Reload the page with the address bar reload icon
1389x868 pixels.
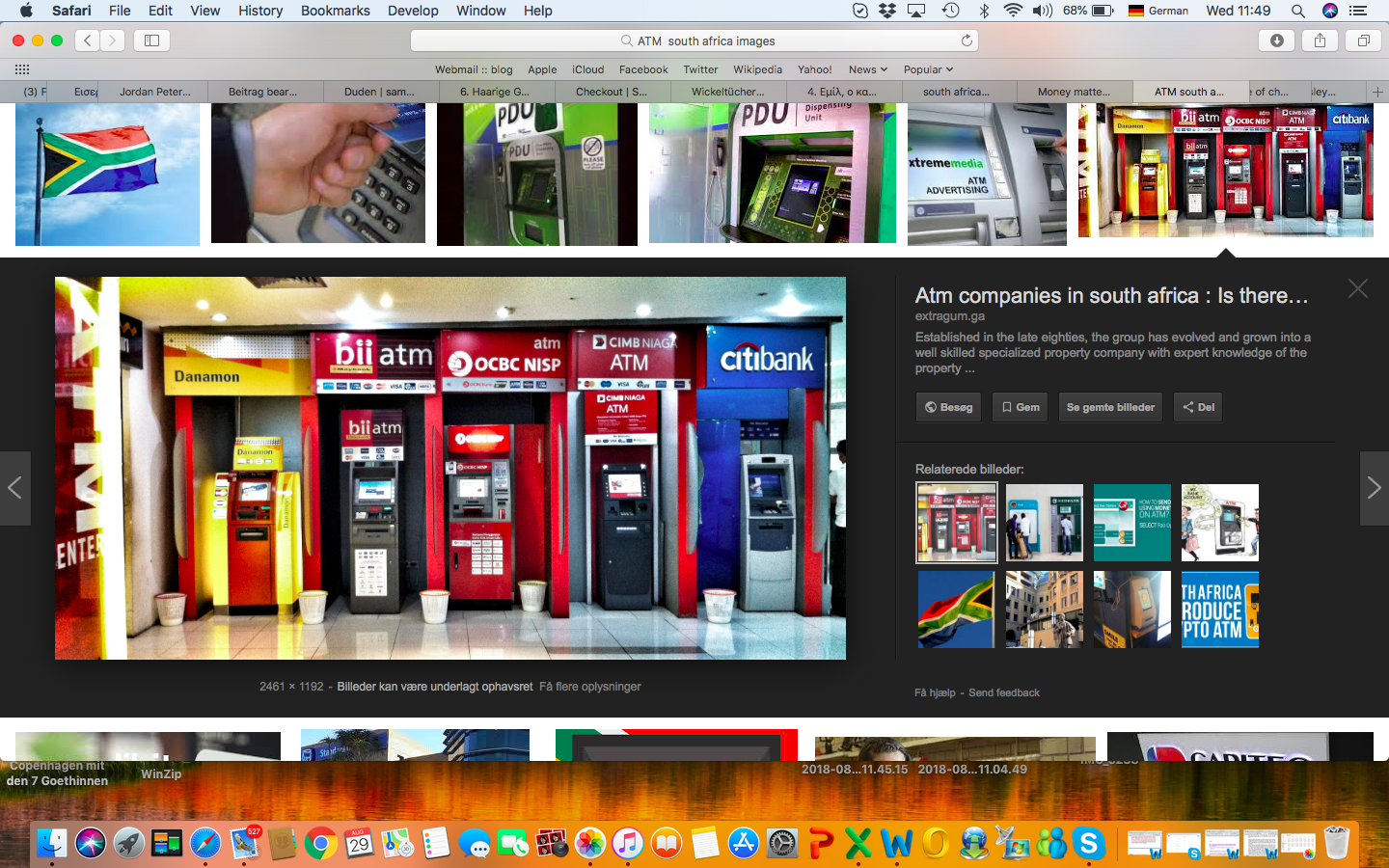point(967,41)
